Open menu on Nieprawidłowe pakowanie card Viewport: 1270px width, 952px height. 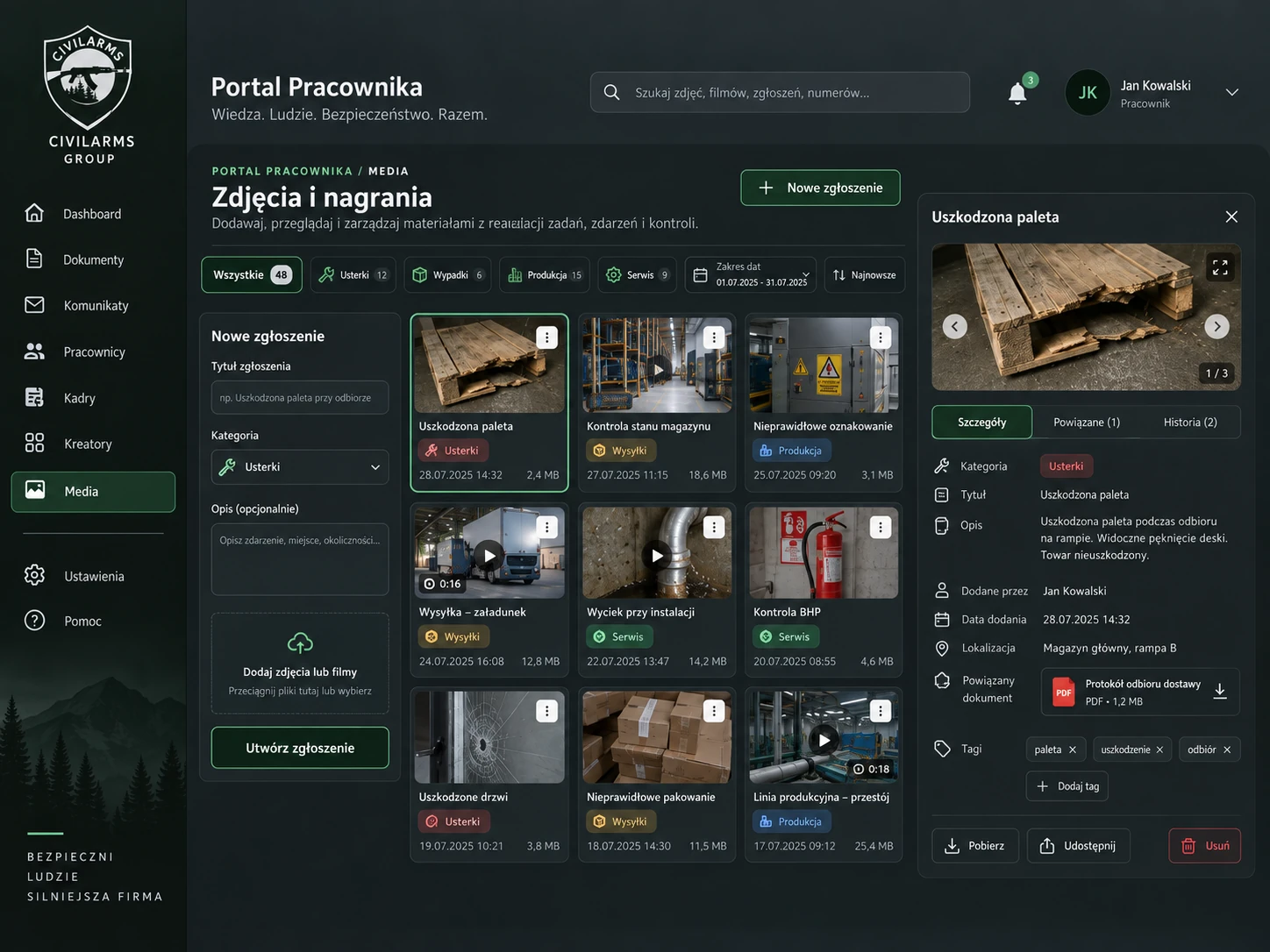[714, 711]
